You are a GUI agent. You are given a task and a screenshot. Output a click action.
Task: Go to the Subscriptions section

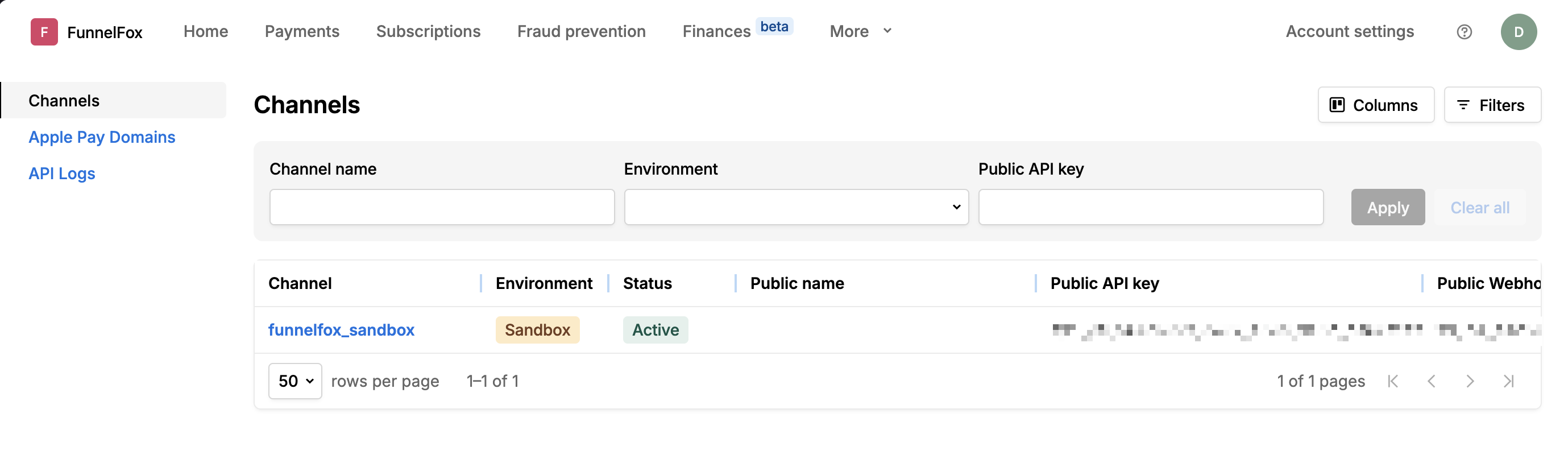[428, 31]
